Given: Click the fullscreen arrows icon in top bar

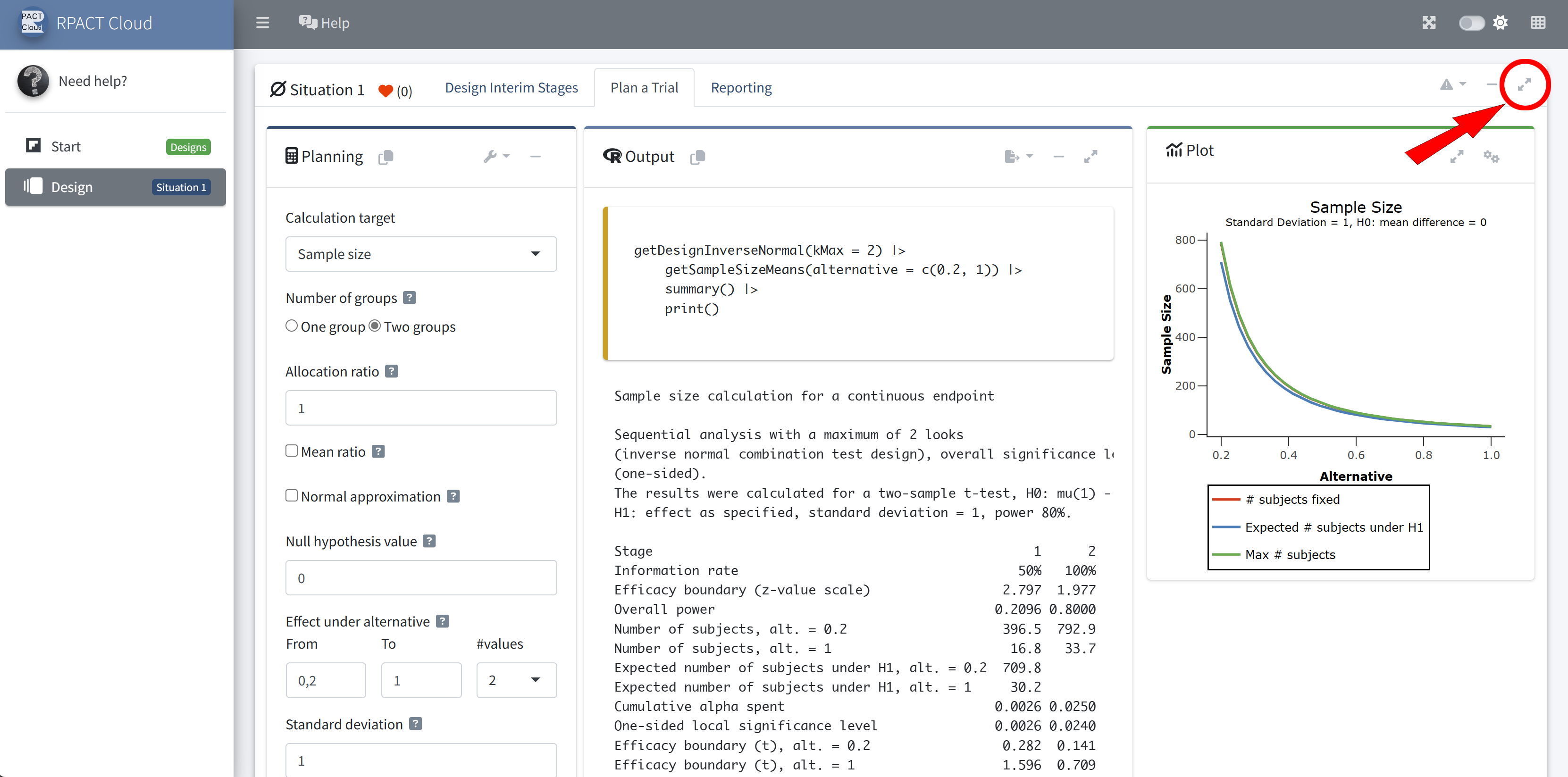Looking at the screenshot, I should (1429, 23).
